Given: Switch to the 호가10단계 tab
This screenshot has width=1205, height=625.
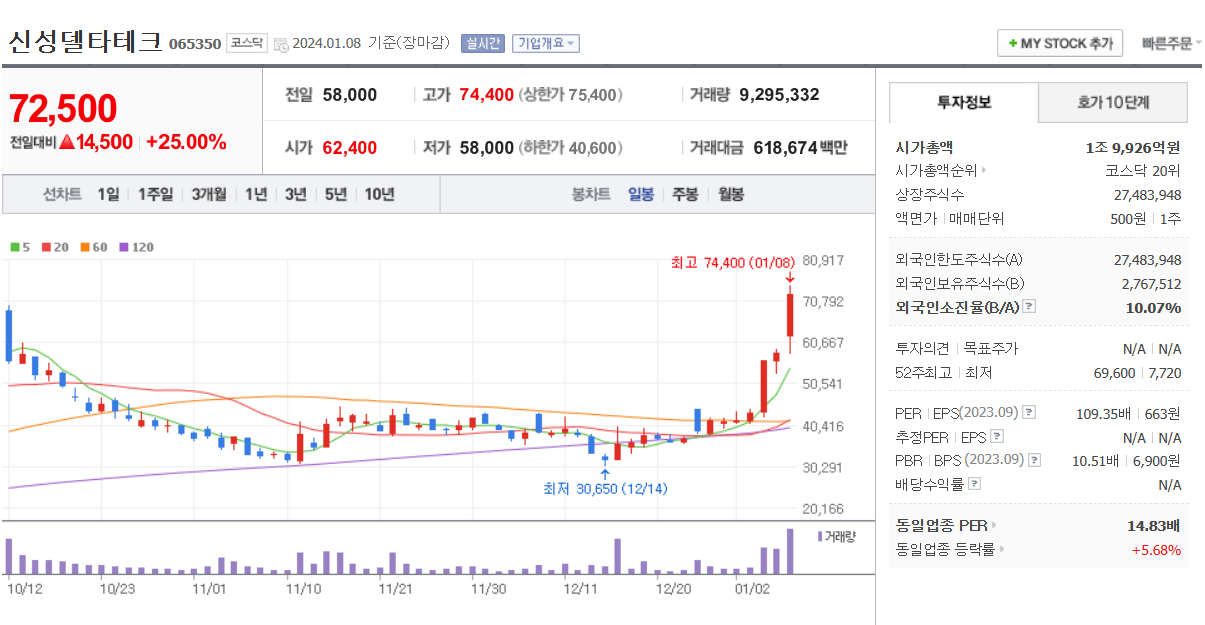Looking at the screenshot, I should click(x=1113, y=102).
